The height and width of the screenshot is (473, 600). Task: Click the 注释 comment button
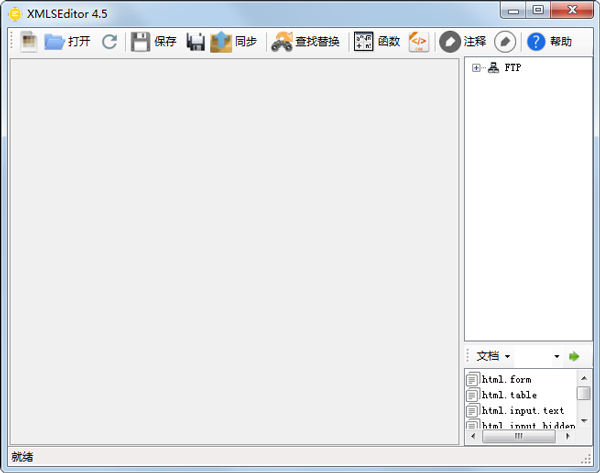click(x=463, y=42)
